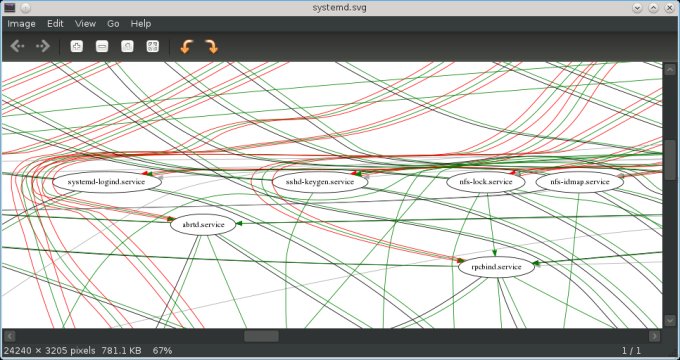
Task: Click the scroll-up arrow
Action: [670, 69]
